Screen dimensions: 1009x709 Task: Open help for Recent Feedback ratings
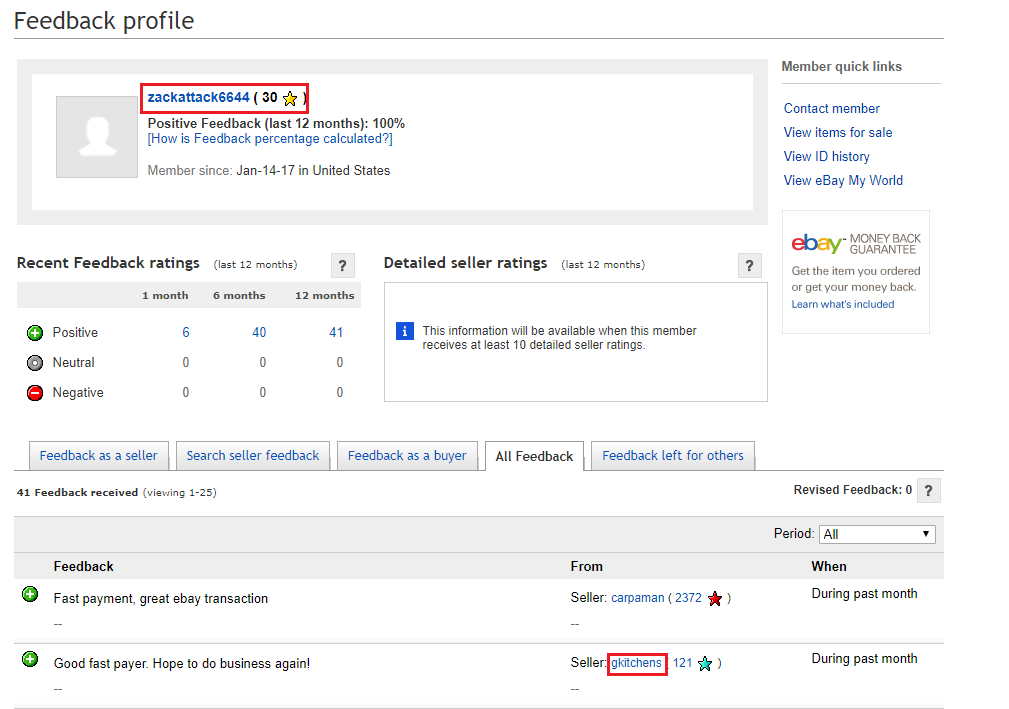coord(342,265)
